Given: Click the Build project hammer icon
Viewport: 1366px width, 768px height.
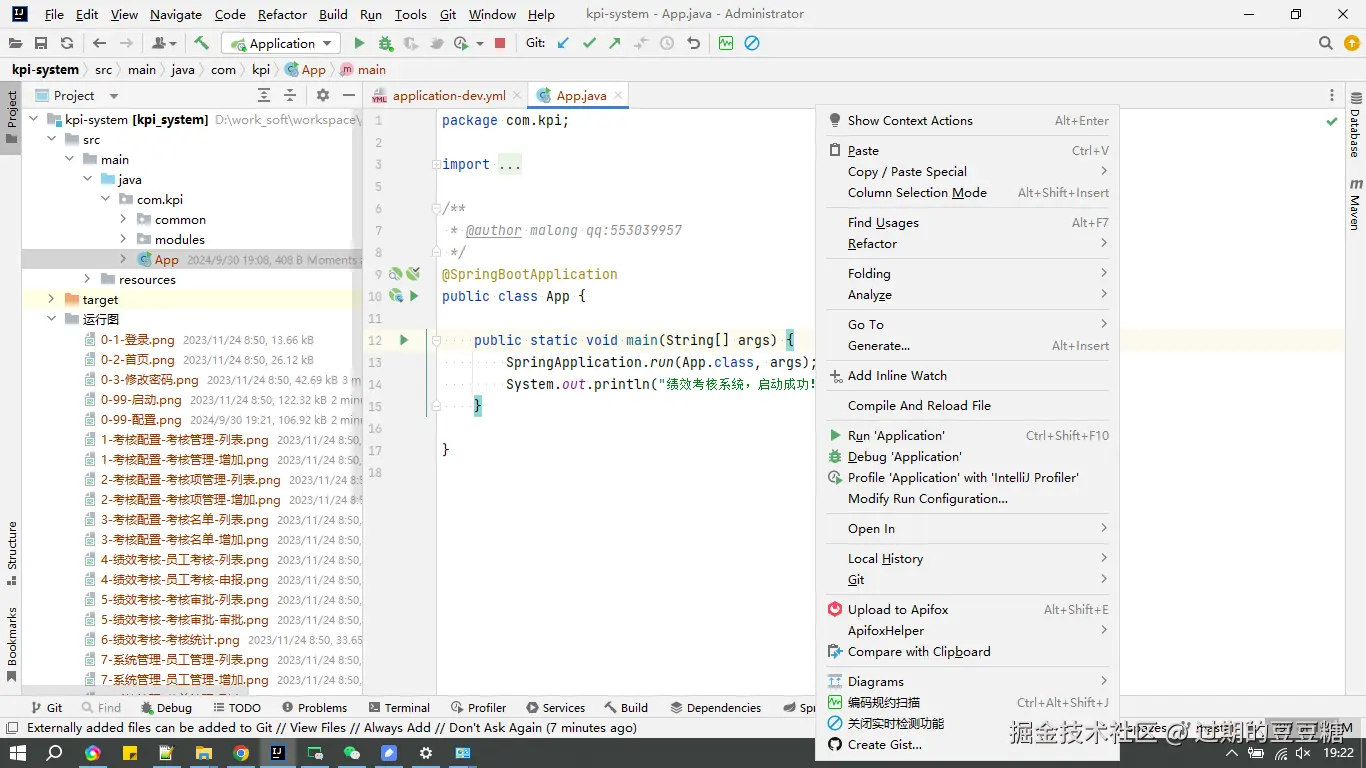Looking at the screenshot, I should pyautogui.click(x=202, y=43).
